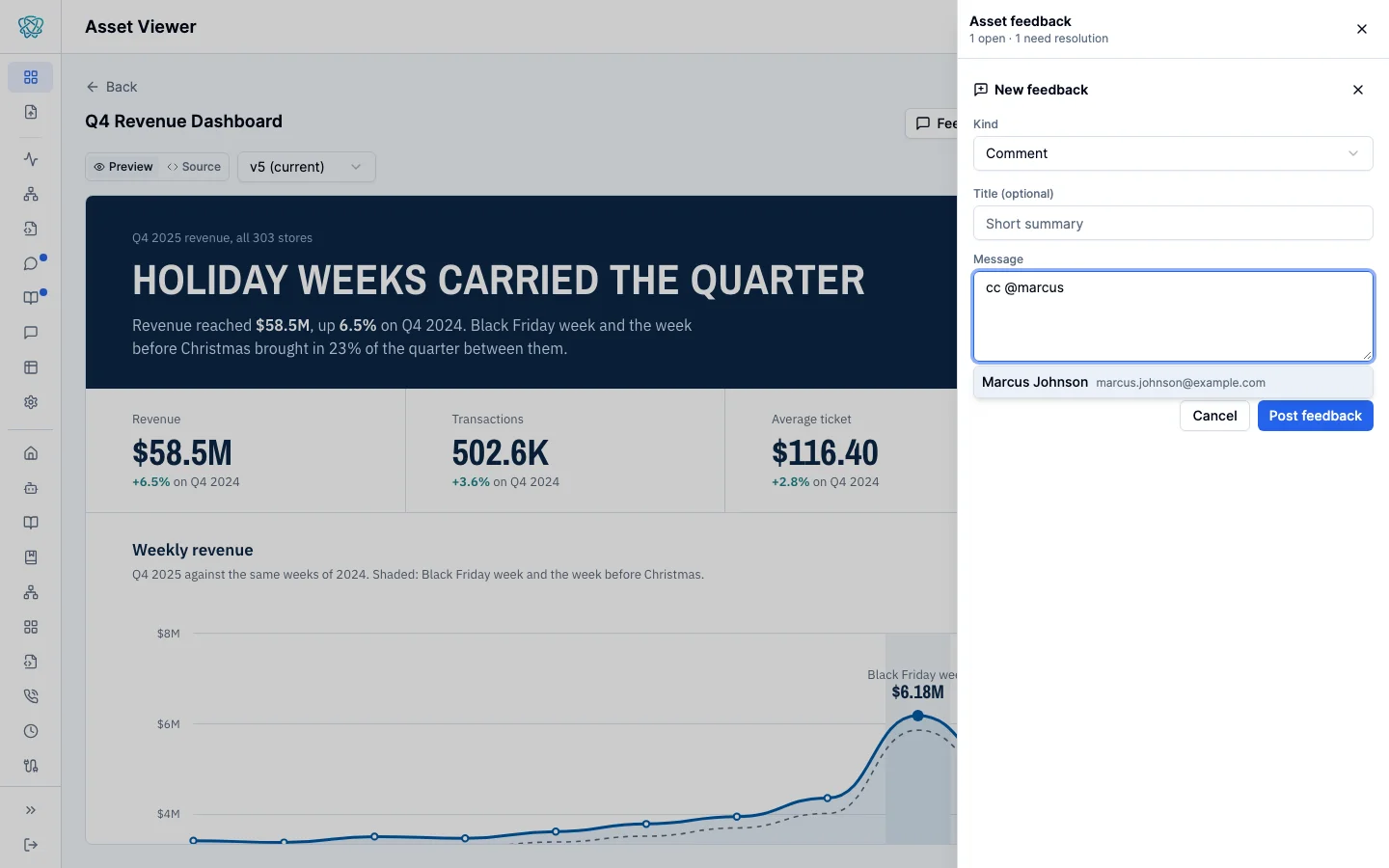Click the Asset Viewer header title

click(141, 27)
